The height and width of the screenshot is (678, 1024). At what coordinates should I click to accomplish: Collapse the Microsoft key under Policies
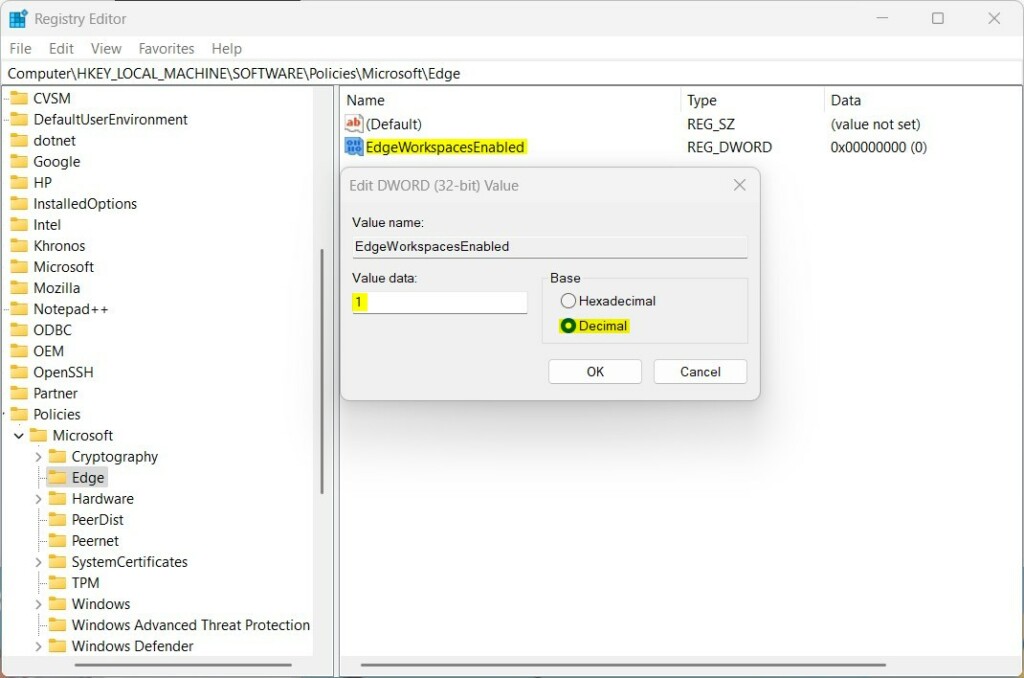pos(19,436)
